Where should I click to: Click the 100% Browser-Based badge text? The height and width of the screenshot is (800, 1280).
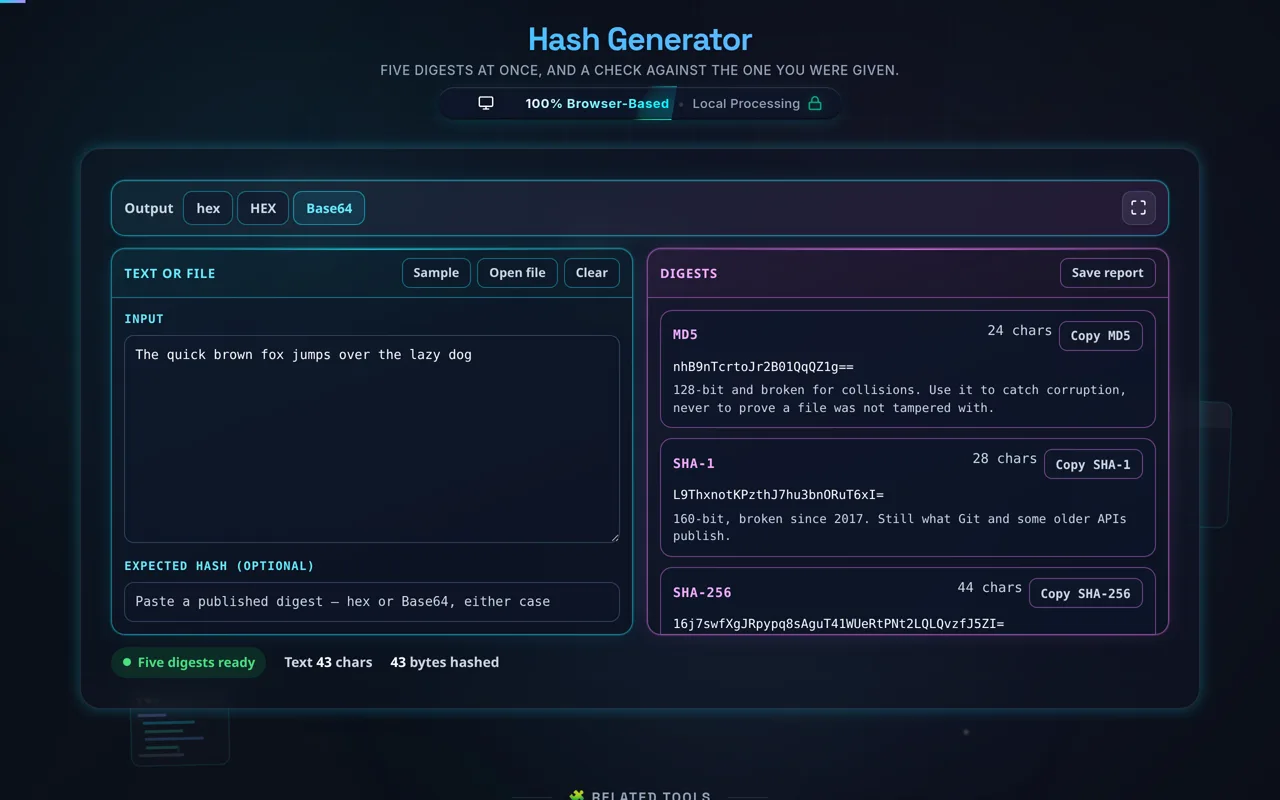pos(597,103)
